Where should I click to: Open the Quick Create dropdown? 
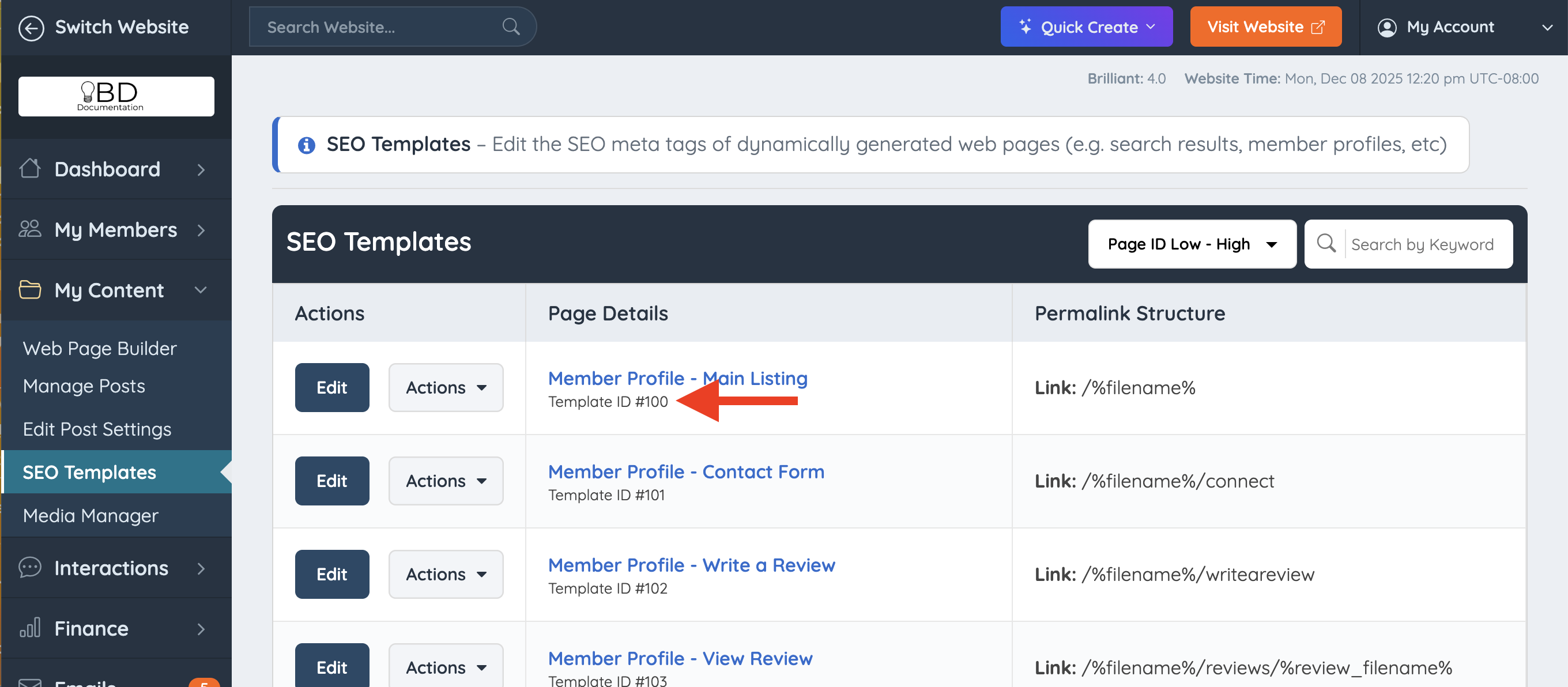[1086, 27]
